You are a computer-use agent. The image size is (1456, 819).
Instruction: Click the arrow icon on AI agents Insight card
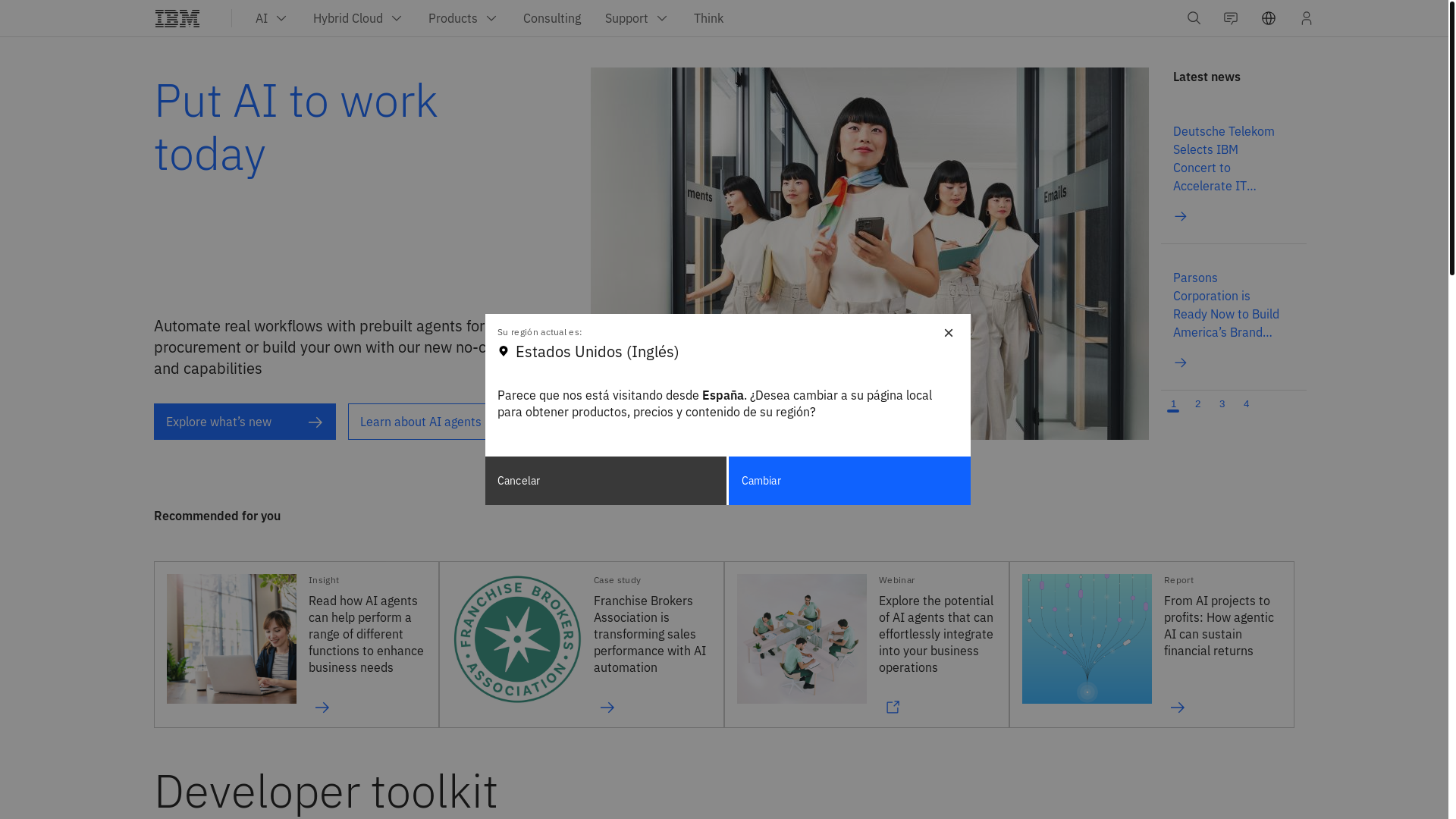pos(322,708)
